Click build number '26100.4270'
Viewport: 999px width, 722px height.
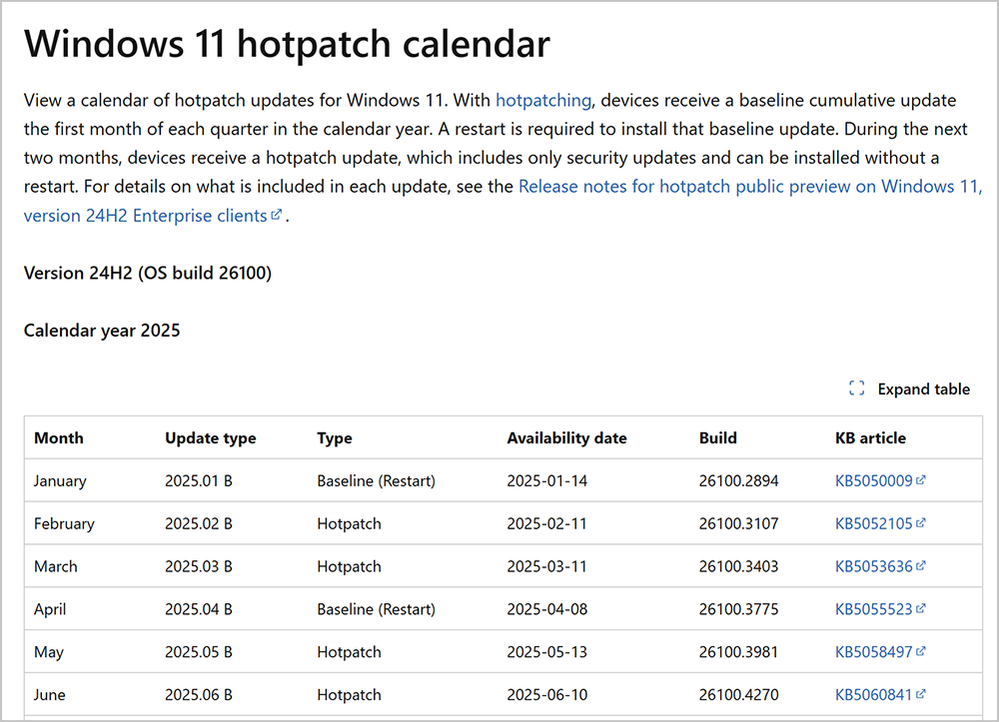click(738, 695)
